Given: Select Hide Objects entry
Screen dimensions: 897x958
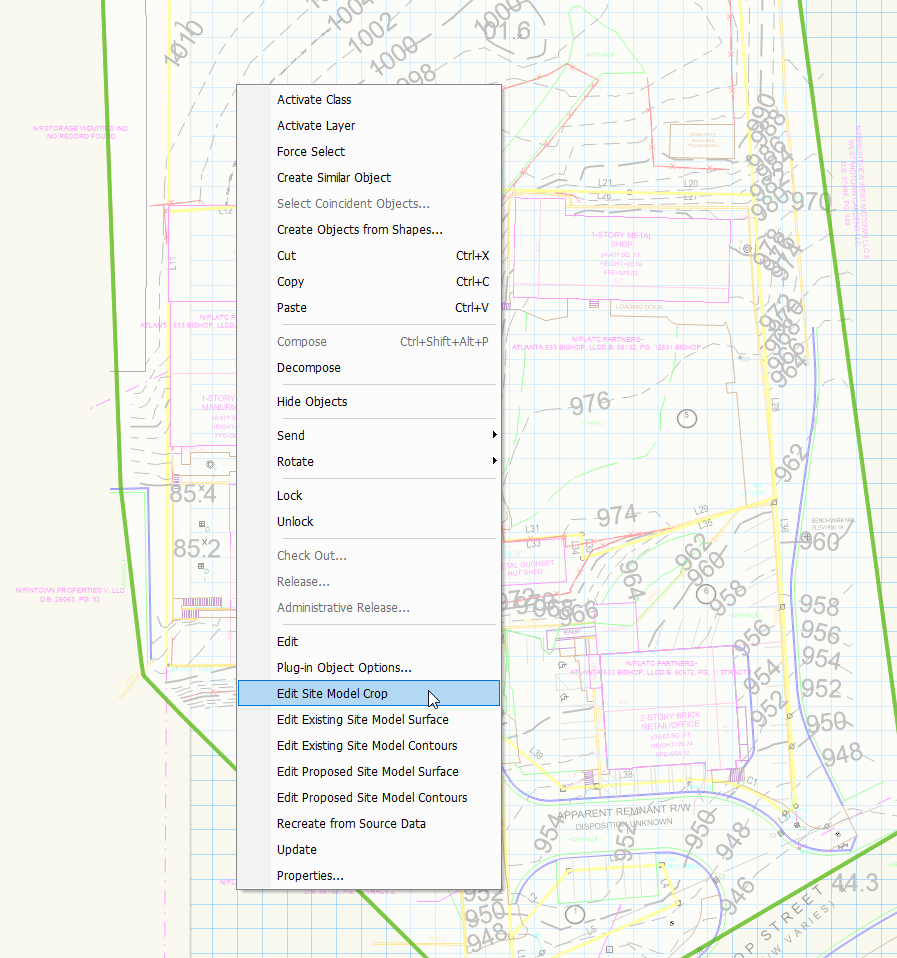Looking at the screenshot, I should click(x=312, y=402).
